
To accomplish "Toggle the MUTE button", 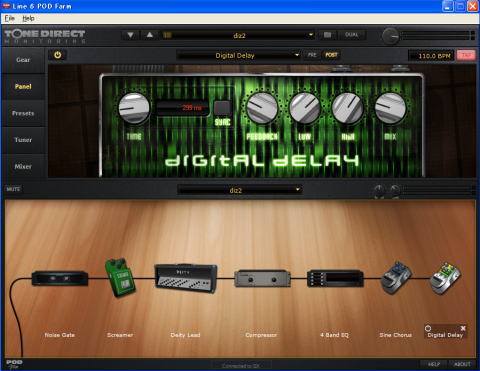I will [x=13, y=189].
